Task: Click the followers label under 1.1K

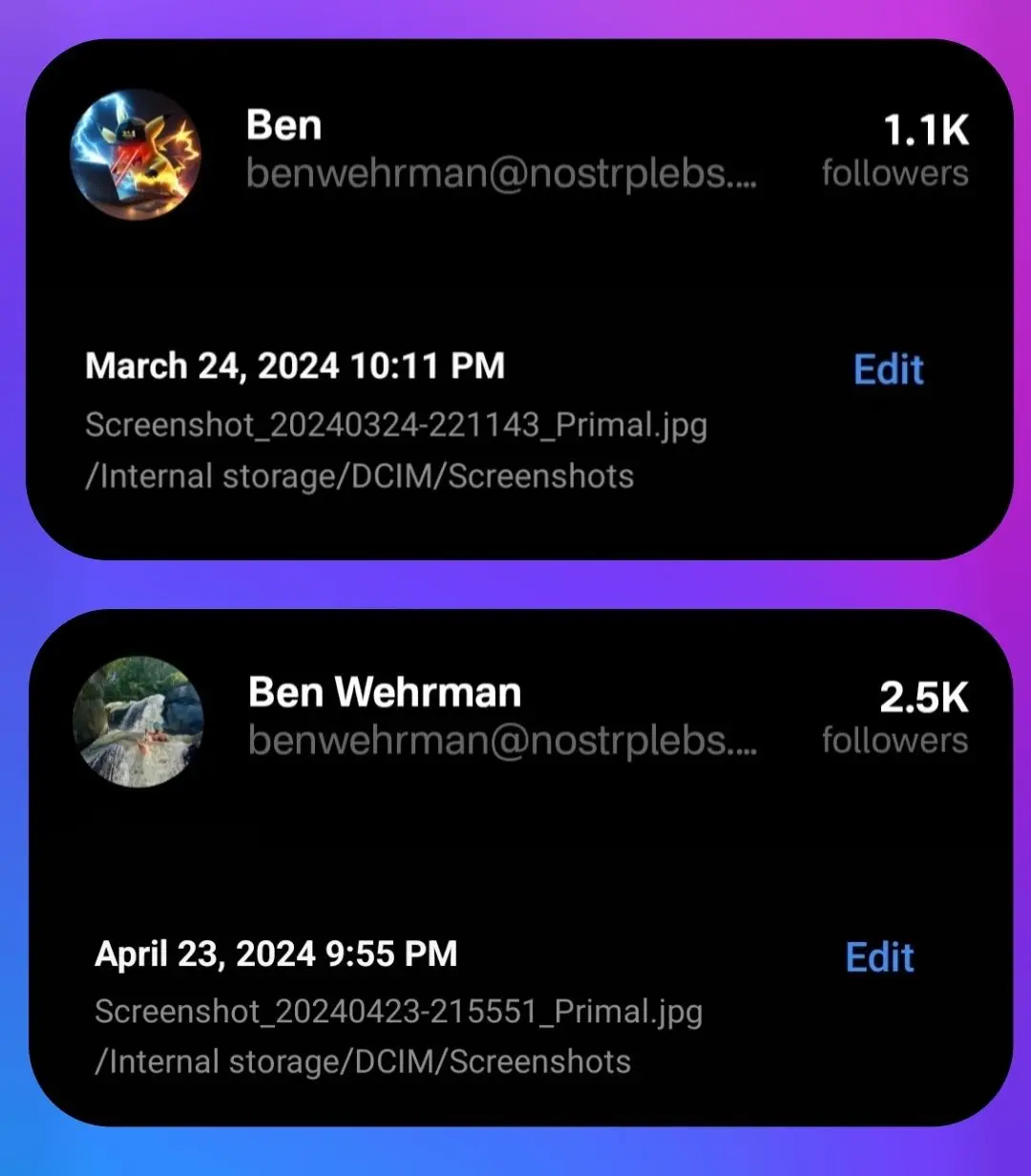Action: [894, 174]
